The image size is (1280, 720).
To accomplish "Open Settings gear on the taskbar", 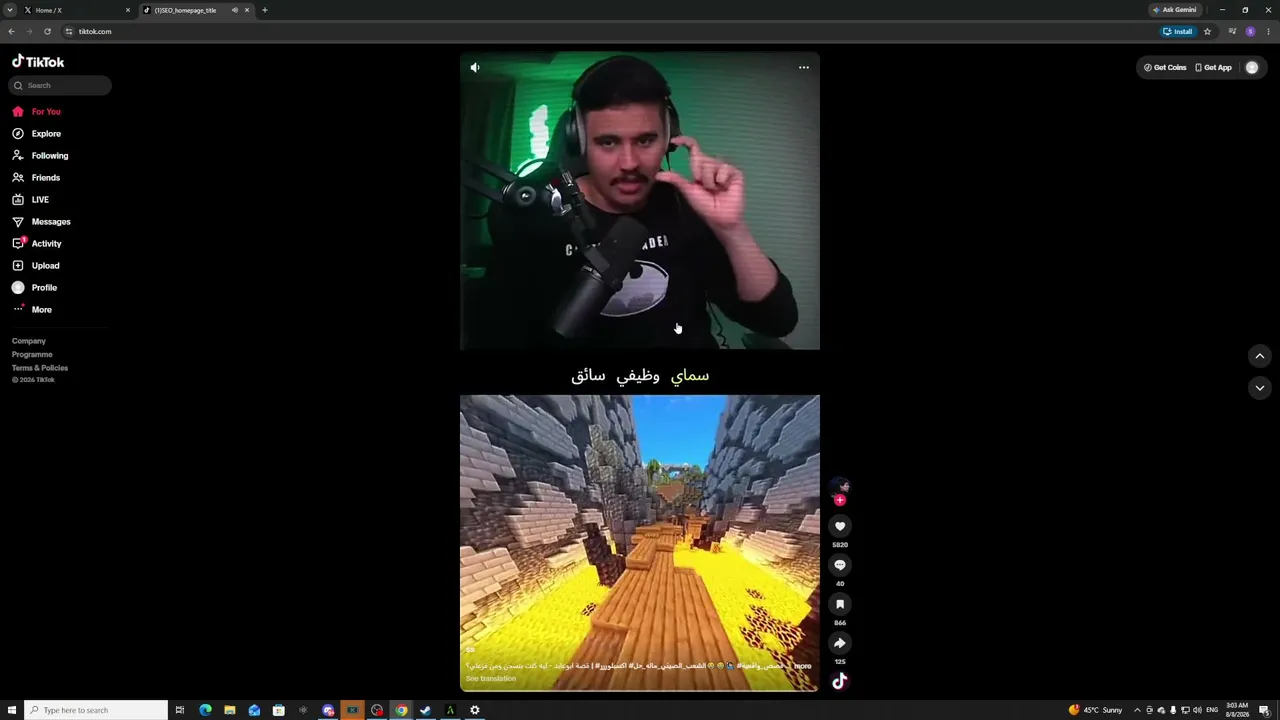I will tap(475, 710).
